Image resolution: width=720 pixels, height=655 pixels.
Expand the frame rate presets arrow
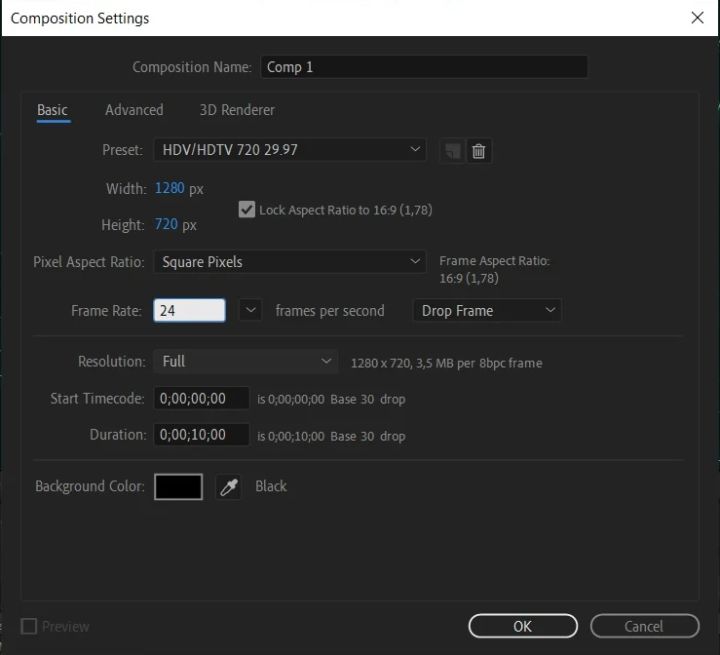tap(253, 311)
